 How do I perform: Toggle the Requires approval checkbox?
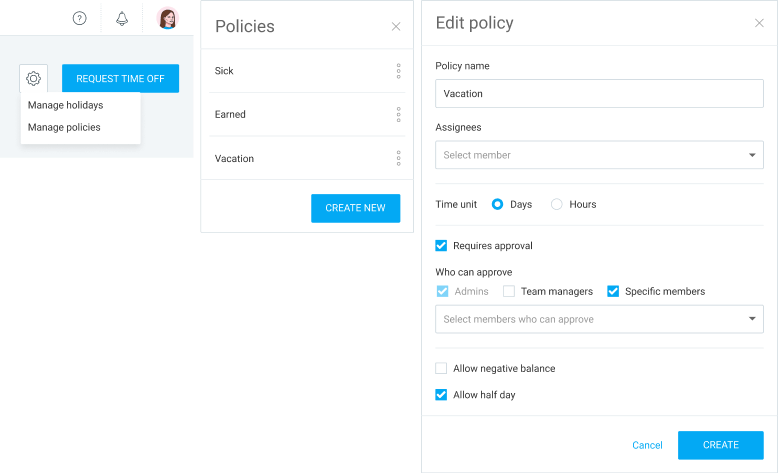click(x=441, y=246)
